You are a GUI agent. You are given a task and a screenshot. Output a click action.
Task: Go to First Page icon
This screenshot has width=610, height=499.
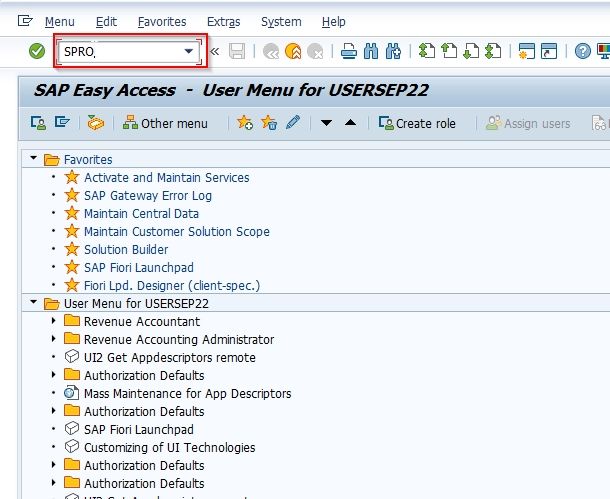(427, 51)
